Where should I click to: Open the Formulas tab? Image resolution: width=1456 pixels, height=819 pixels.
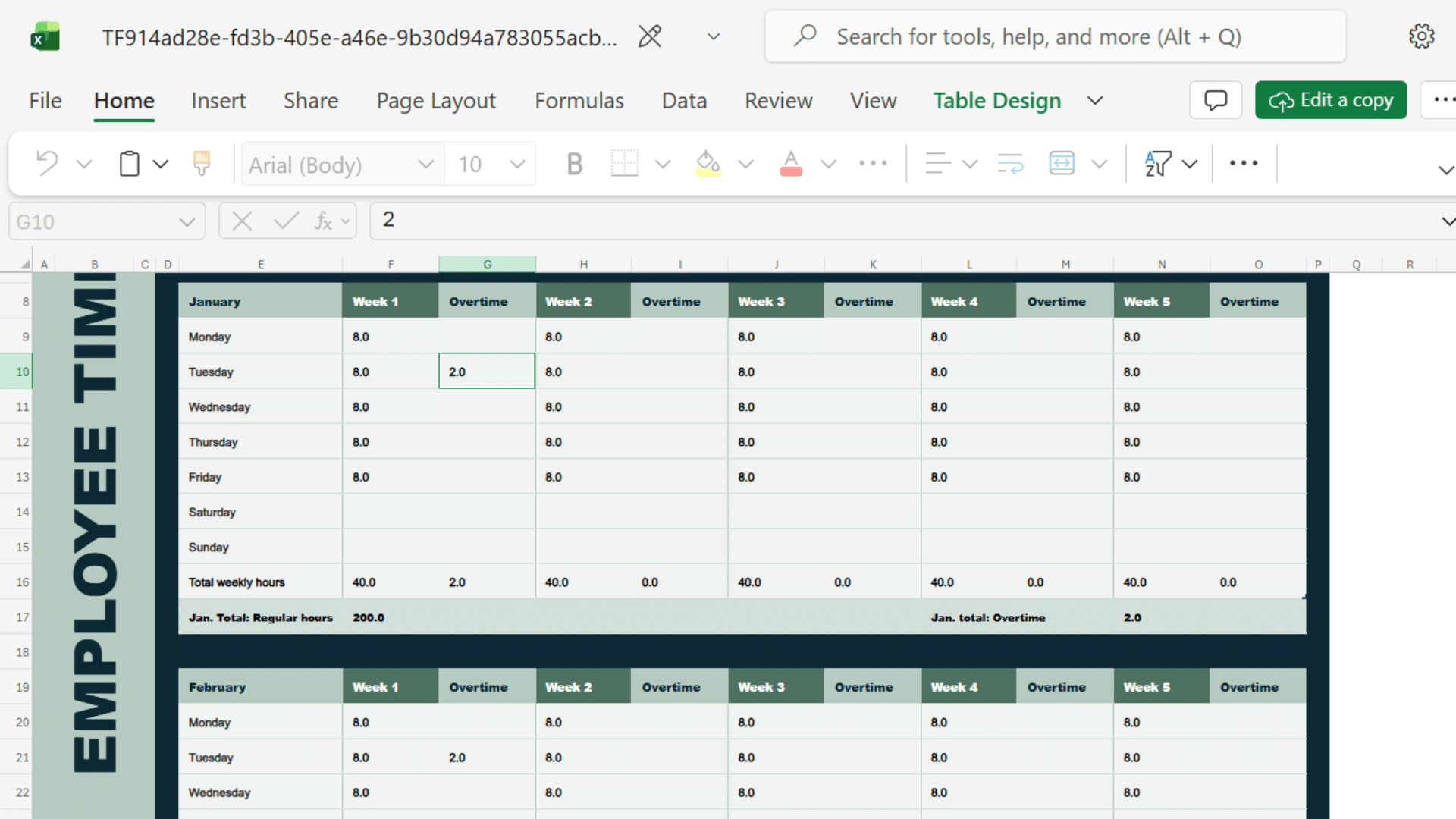point(579,101)
